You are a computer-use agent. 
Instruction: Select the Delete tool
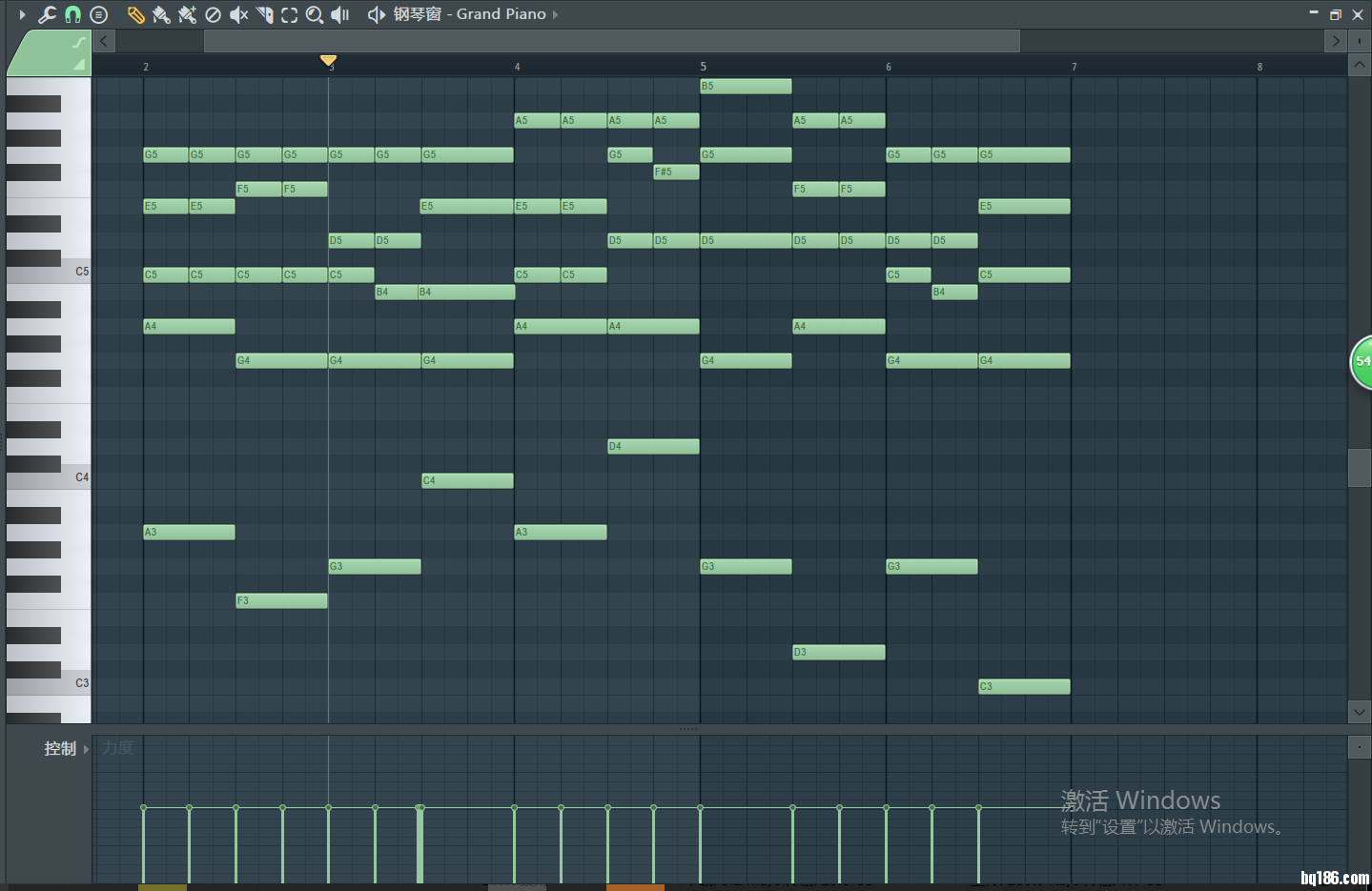pyautogui.click(x=213, y=14)
